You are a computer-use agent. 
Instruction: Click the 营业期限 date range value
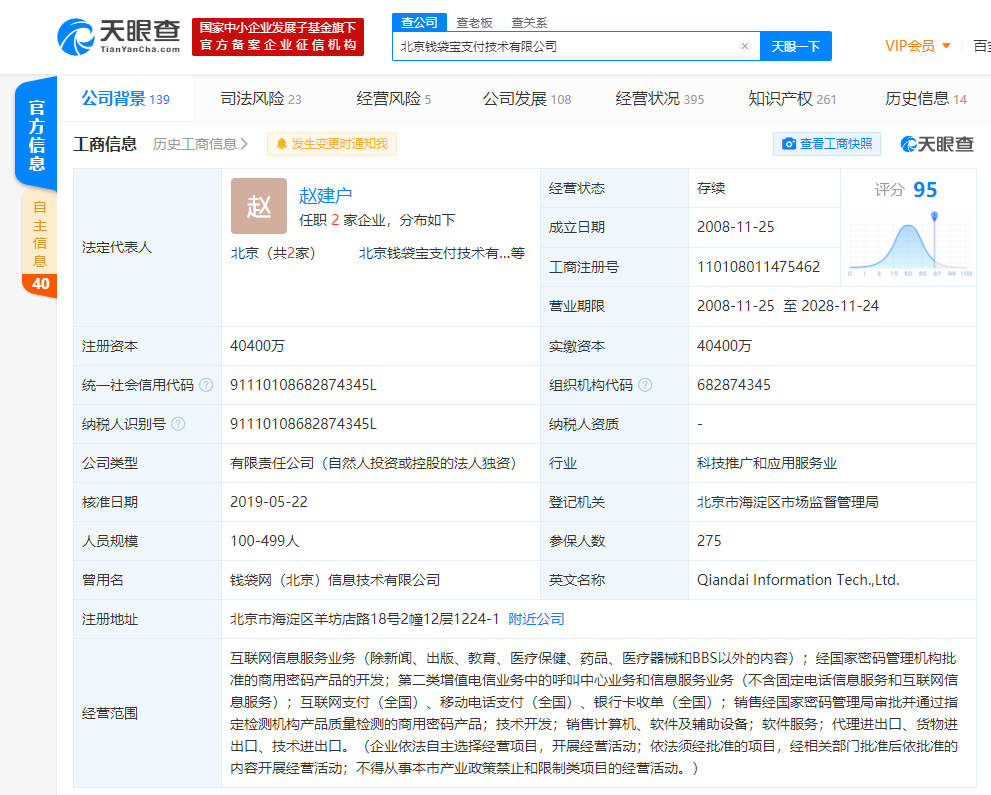pyautogui.click(x=787, y=306)
